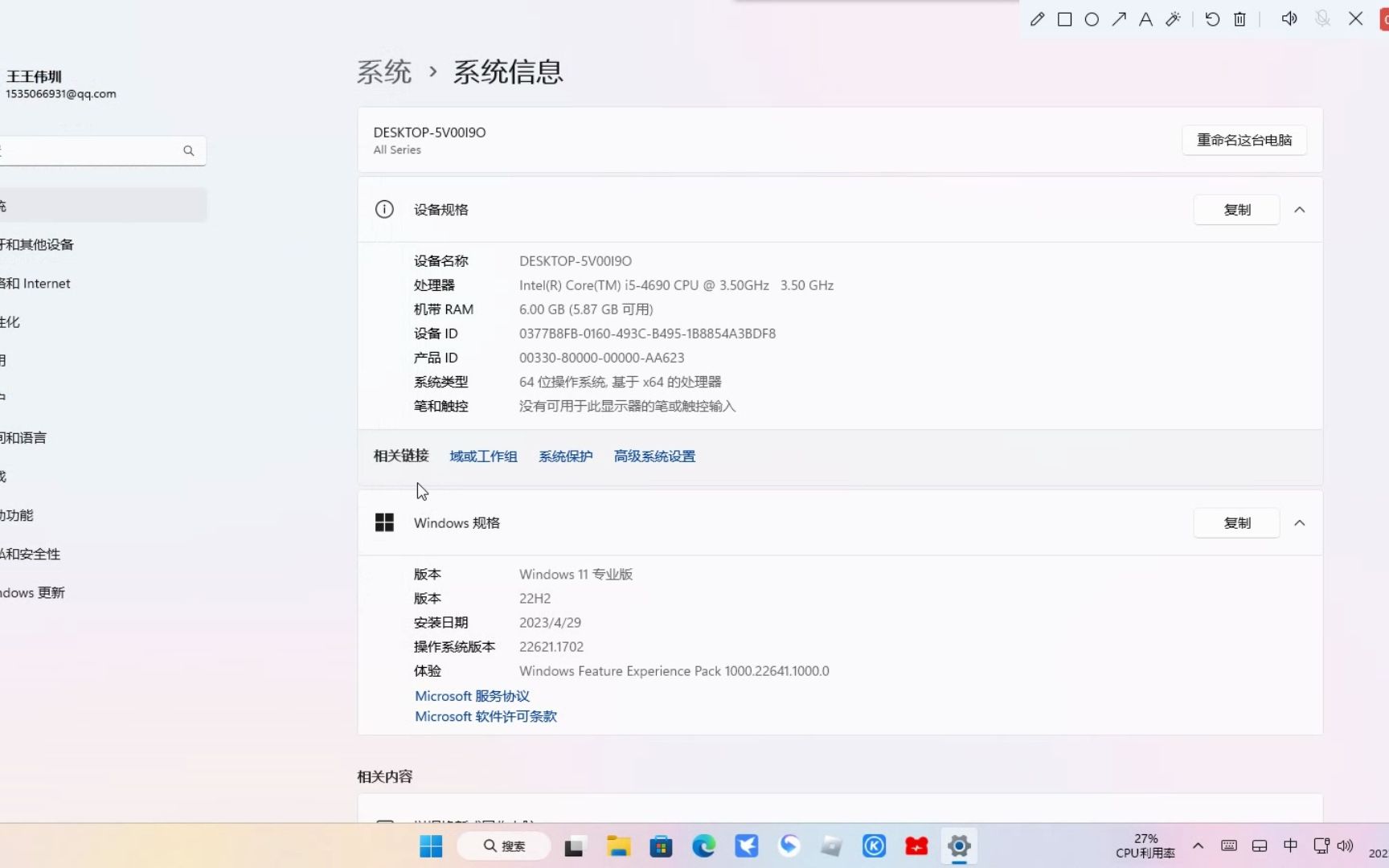Select the pencil drawing tool
The width and height of the screenshot is (1389, 868).
(1037, 19)
